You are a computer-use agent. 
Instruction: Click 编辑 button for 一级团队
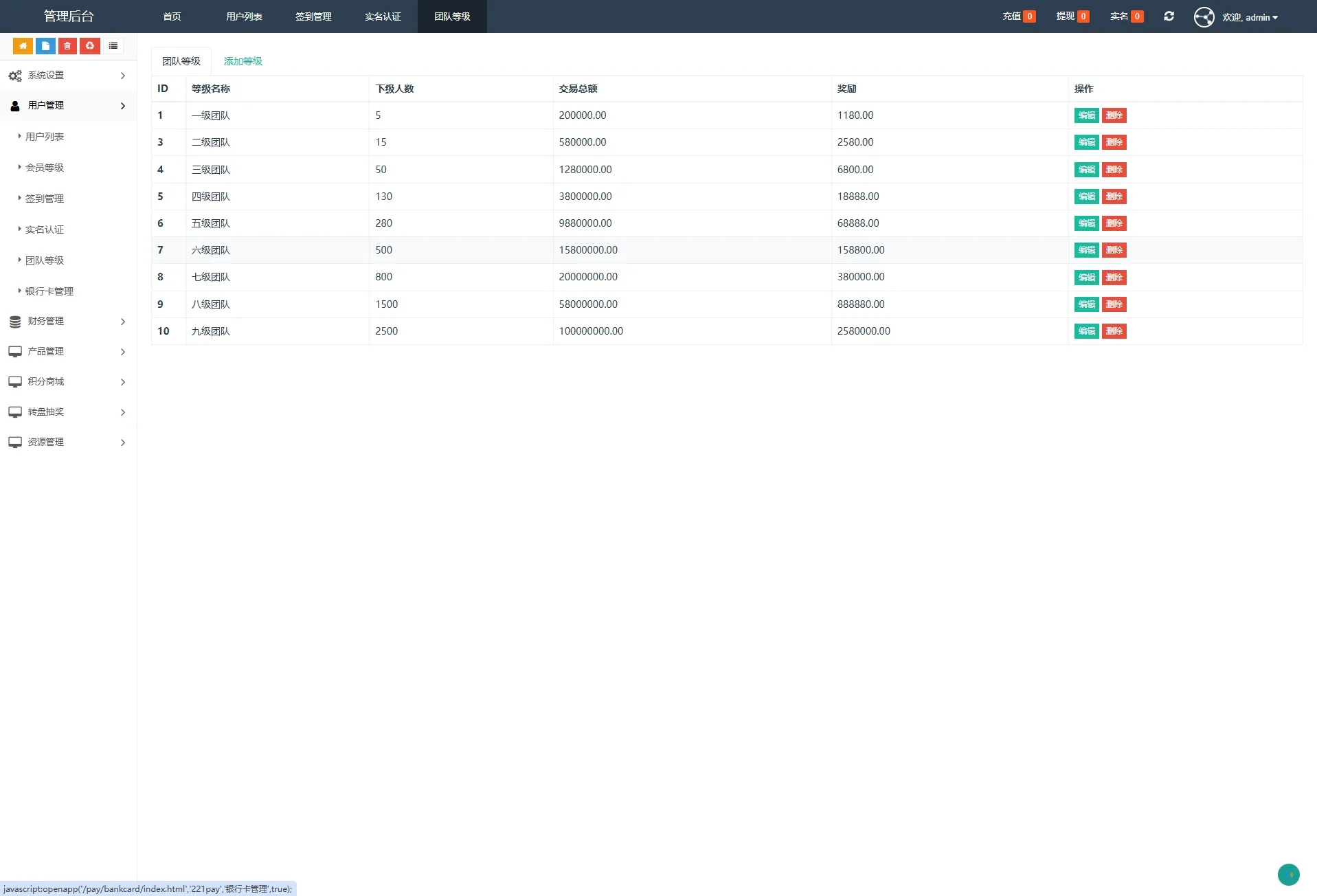click(1086, 115)
